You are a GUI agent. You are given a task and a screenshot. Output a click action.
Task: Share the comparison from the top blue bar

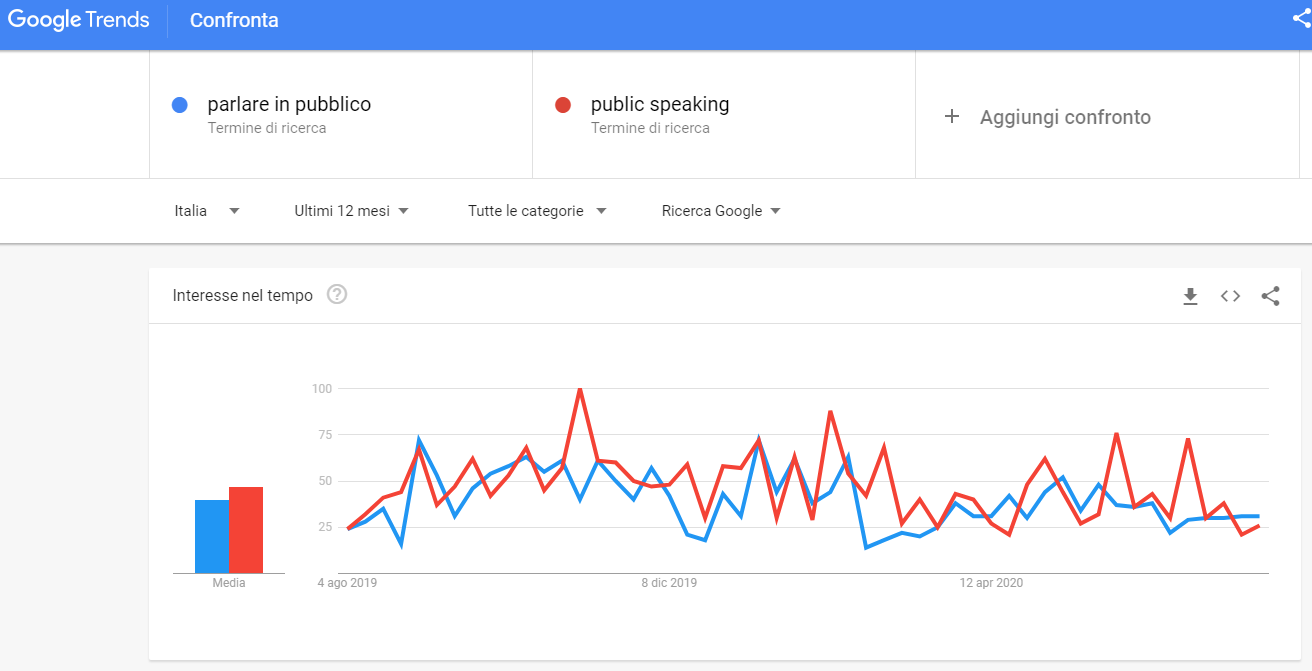[x=1299, y=18]
